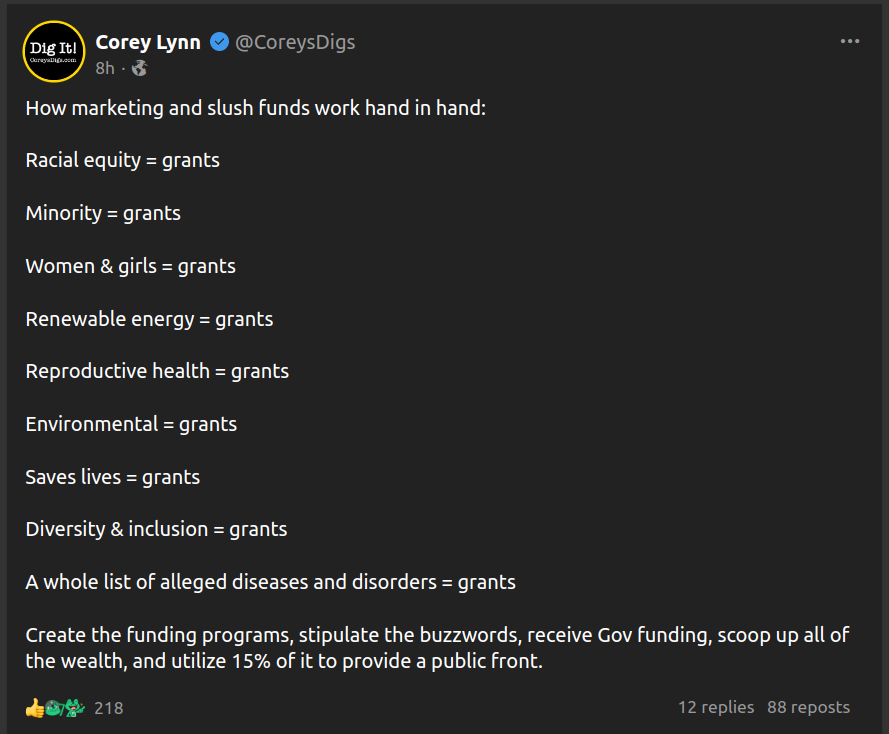Viewport: 889px width, 734px height.
Task: View the 88 reposts
Action: point(808,707)
